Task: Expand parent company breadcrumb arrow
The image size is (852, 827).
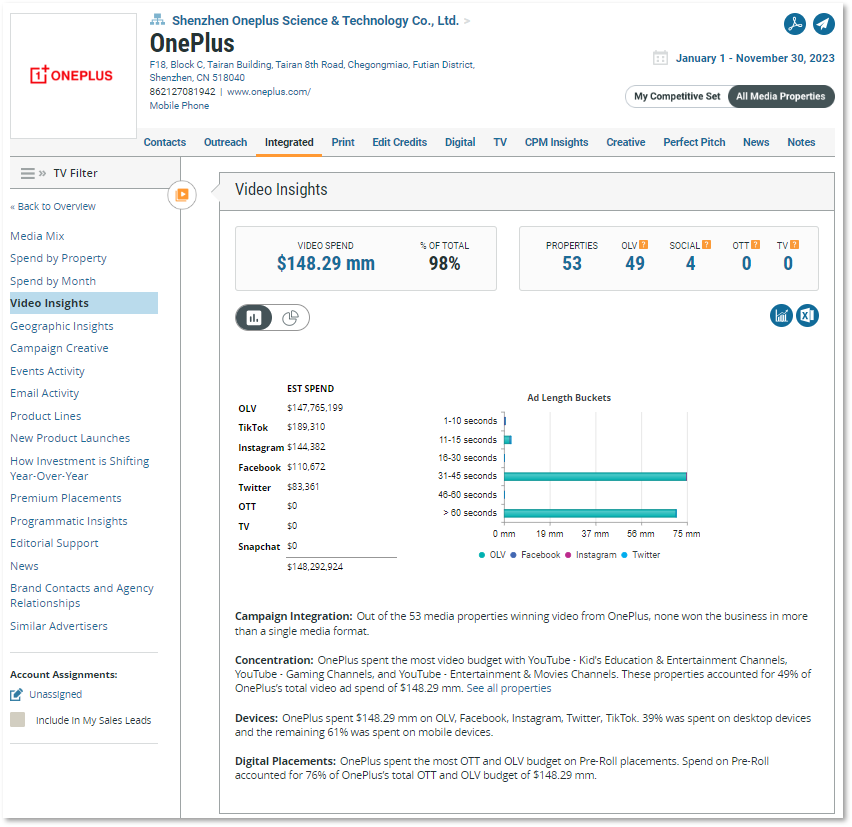Action: (x=467, y=21)
